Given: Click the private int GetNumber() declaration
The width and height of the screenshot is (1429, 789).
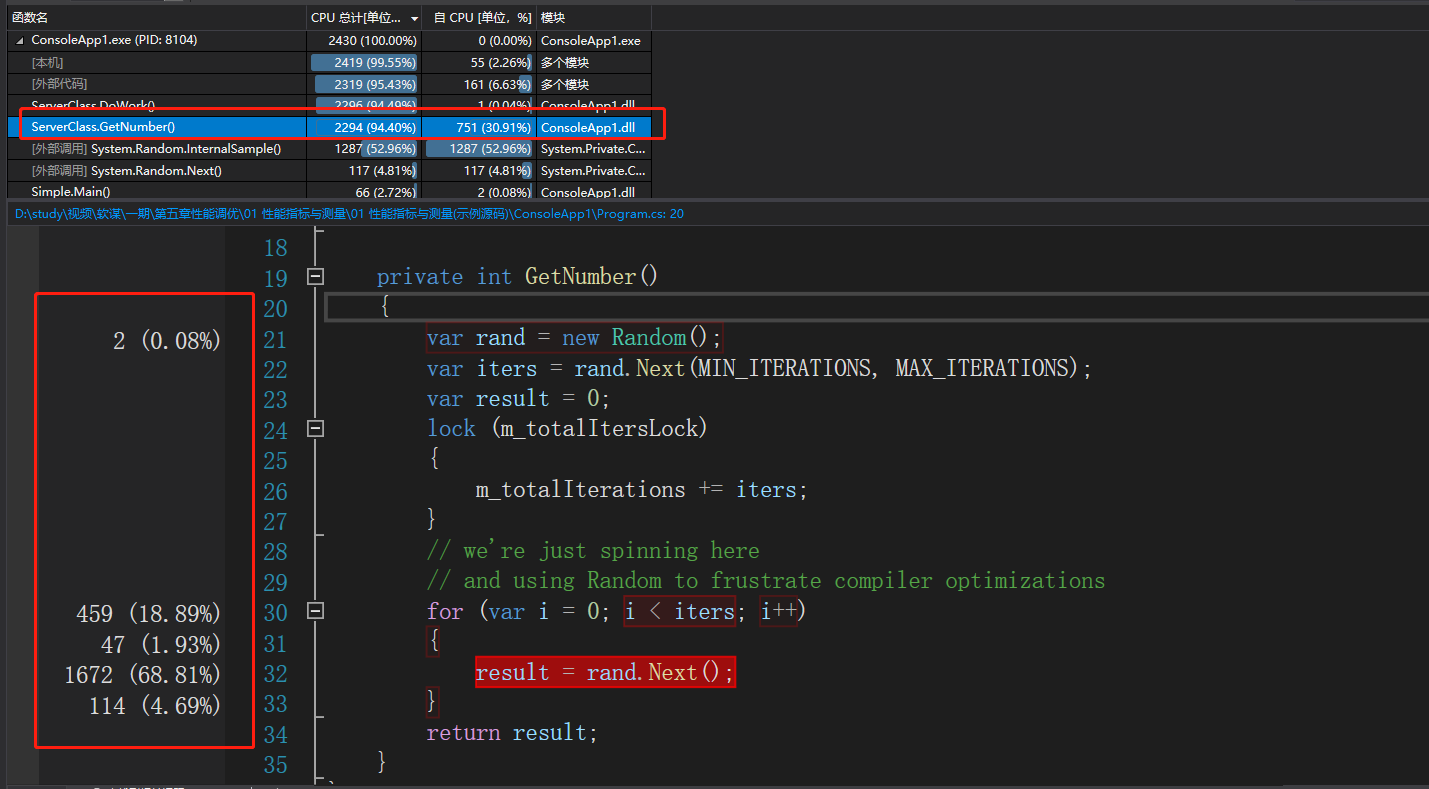Looking at the screenshot, I should (517, 277).
